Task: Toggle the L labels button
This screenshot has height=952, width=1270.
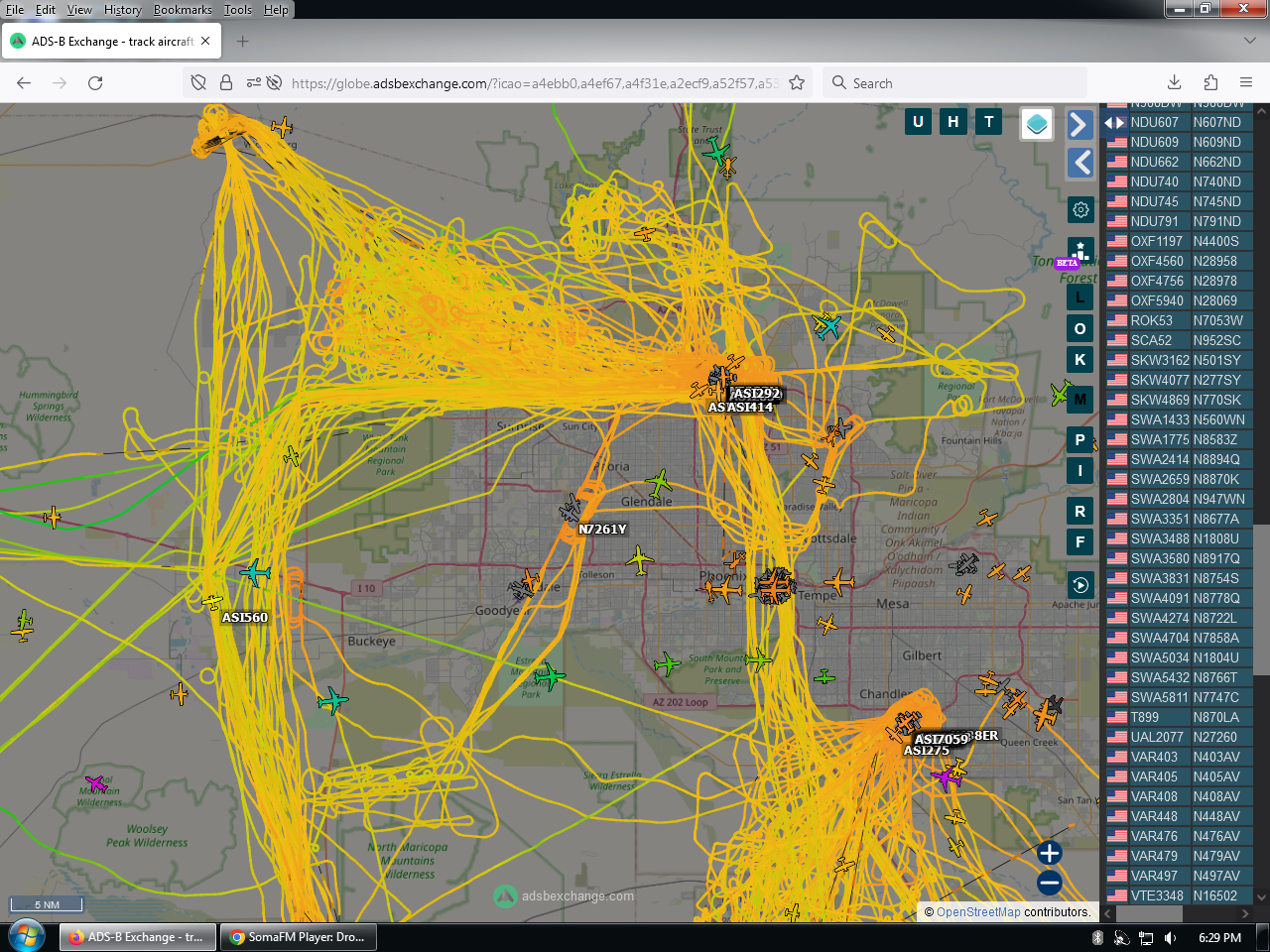Action: (1080, 297)
